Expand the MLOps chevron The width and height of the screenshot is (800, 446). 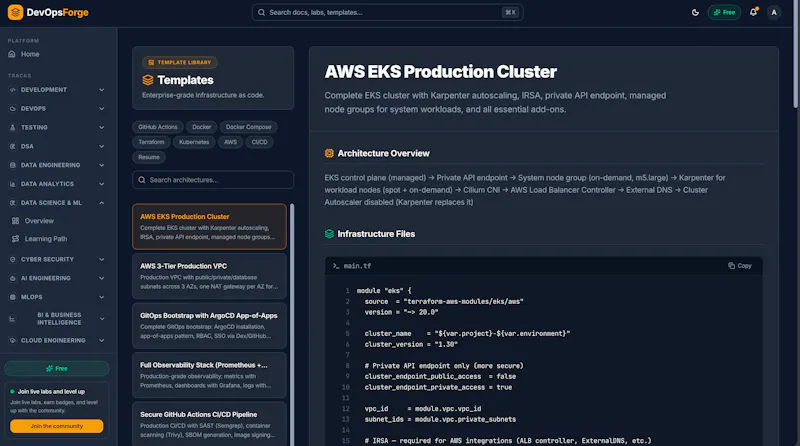[102, 297]
